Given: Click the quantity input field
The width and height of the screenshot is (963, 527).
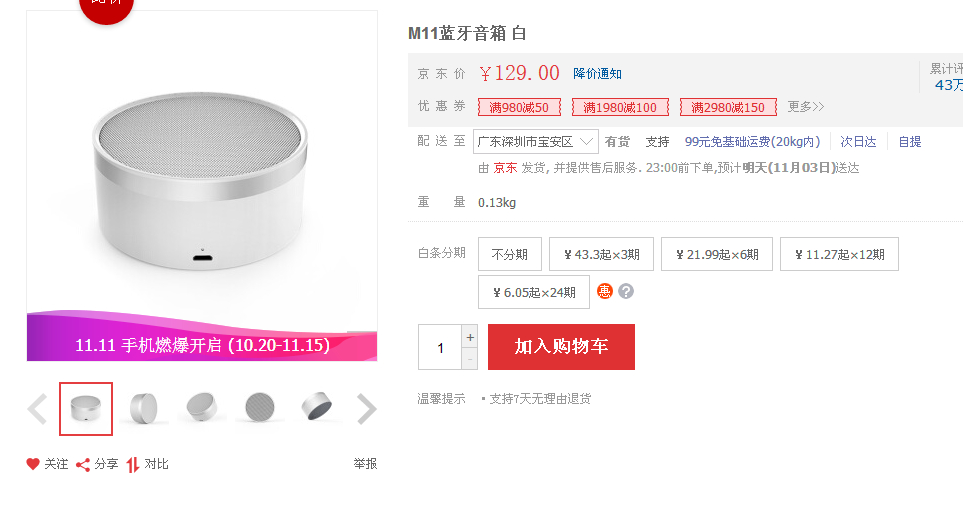Looking at the screenshot, I should point(440,347).
